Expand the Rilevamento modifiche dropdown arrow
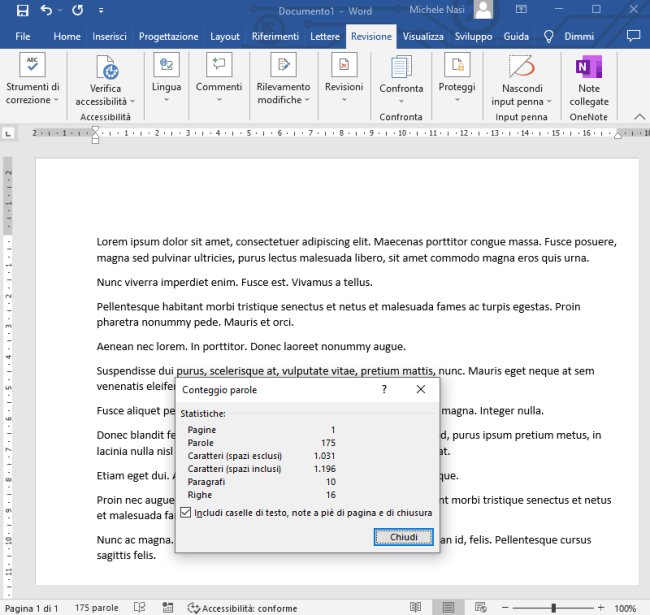Viewport: 650px width, 615px height. [x=307, y=99]
